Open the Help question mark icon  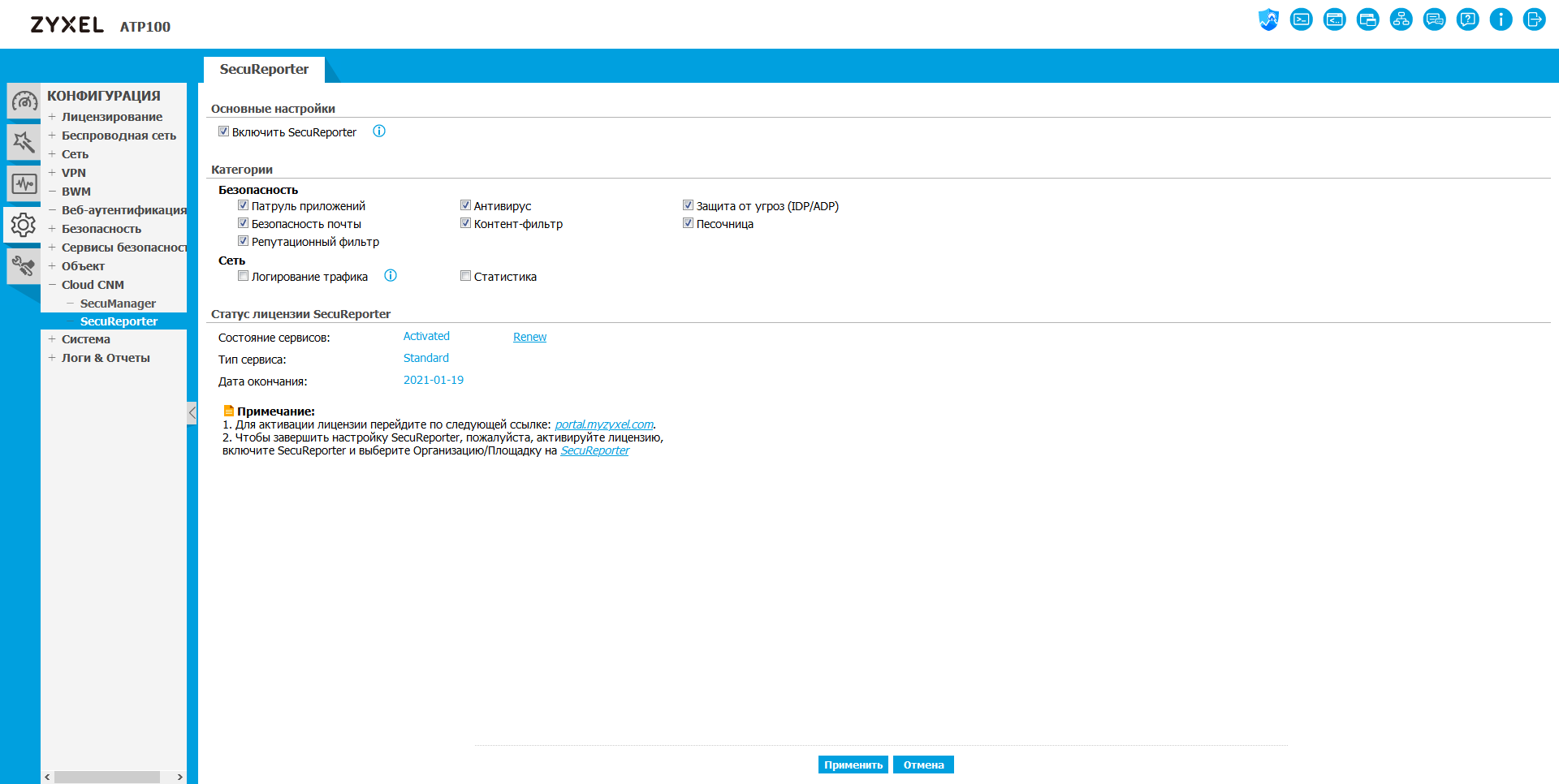[1468, 19]
